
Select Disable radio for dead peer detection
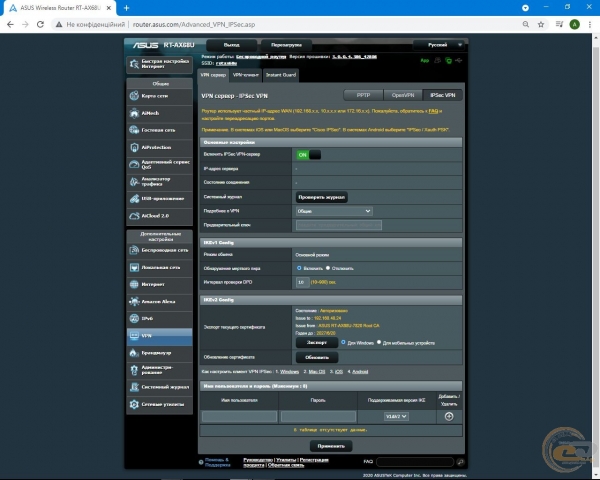[328, 268]
